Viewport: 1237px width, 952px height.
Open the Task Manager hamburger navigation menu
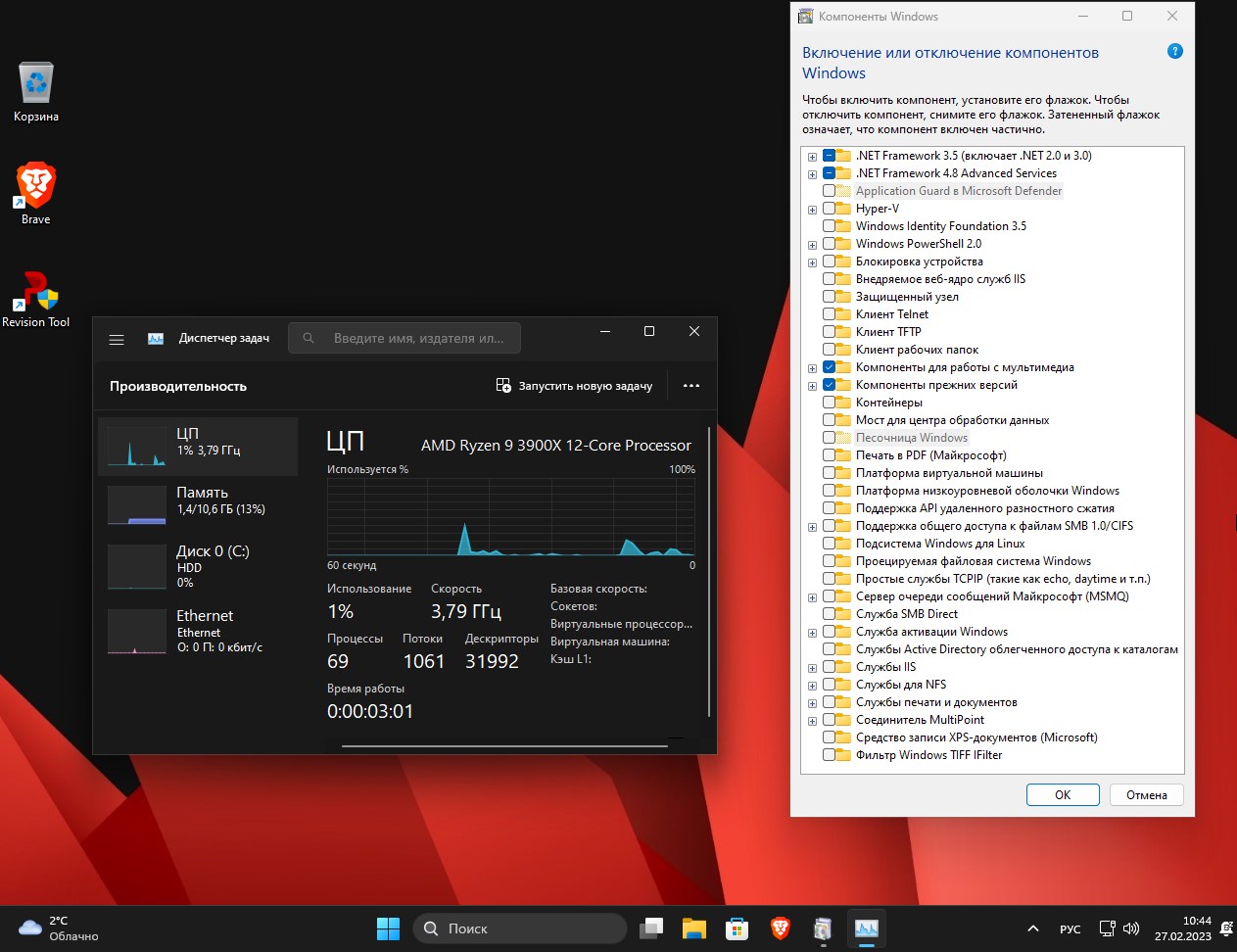[x=117, y=339]
